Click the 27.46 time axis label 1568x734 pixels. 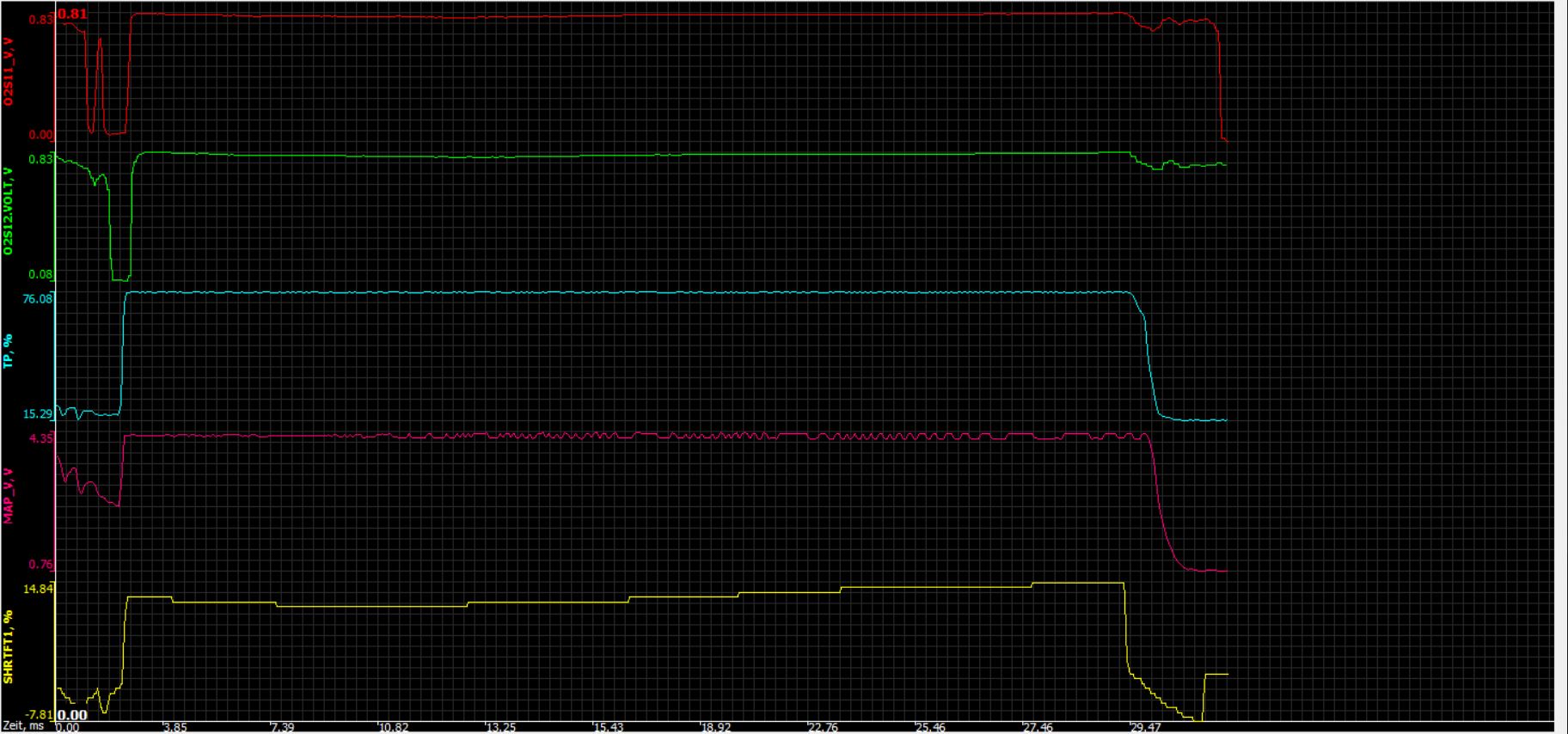tap(1038, 727)
